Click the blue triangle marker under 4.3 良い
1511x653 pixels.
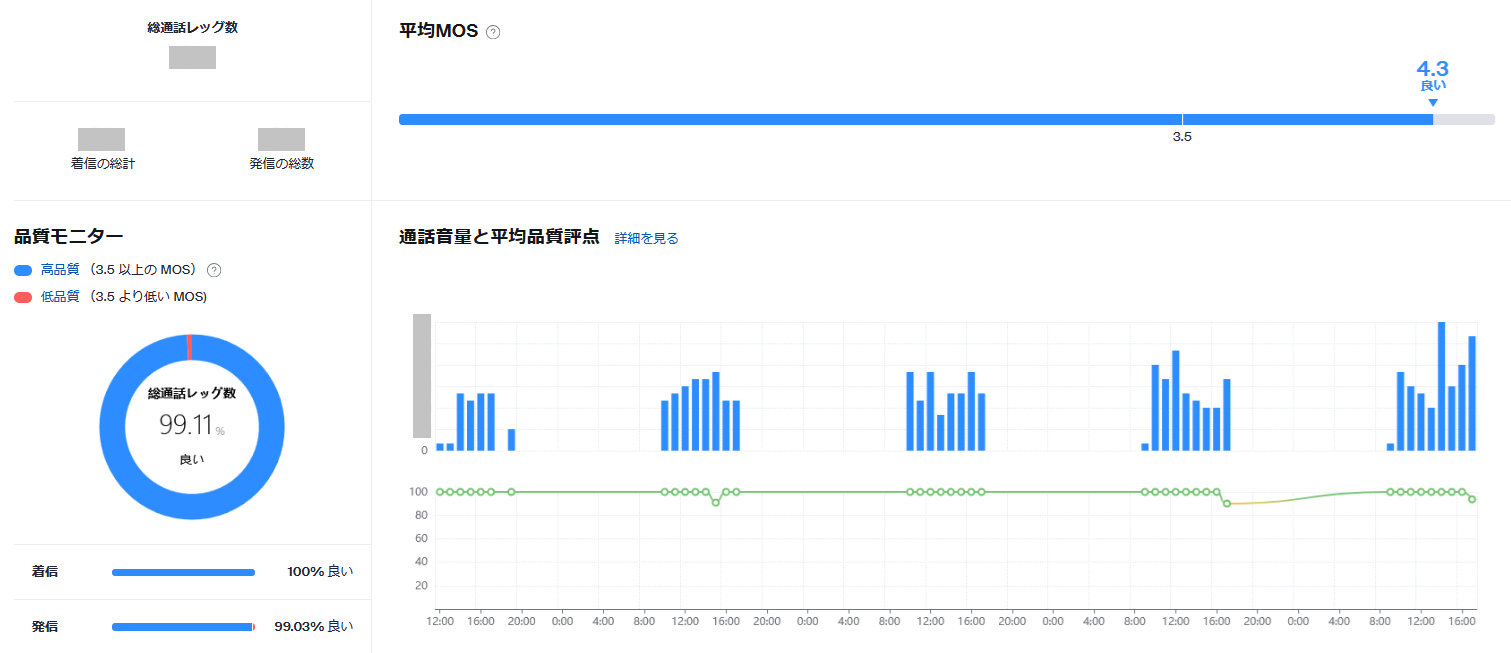coord(1432,102)
